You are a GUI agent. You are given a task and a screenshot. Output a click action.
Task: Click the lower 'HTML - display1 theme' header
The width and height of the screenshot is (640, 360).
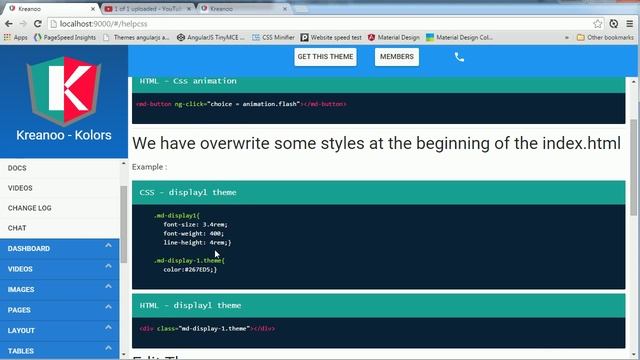378,305
